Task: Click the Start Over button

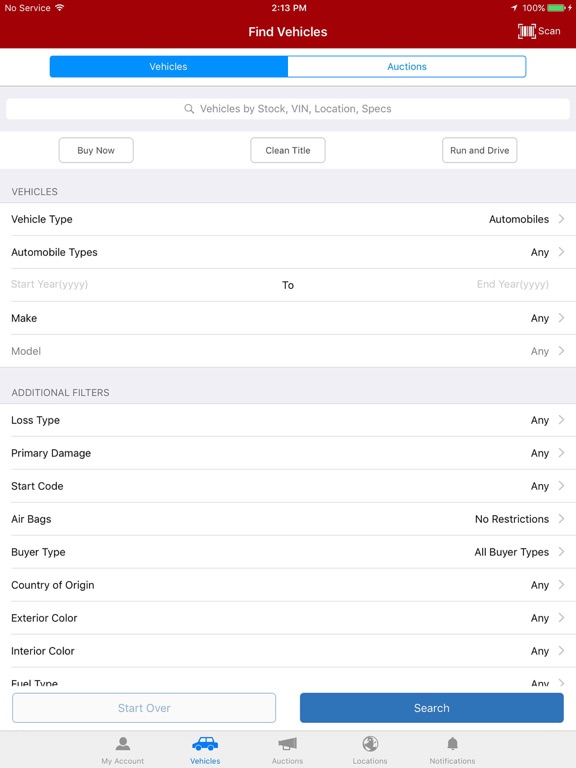Action: click(144, 708)
